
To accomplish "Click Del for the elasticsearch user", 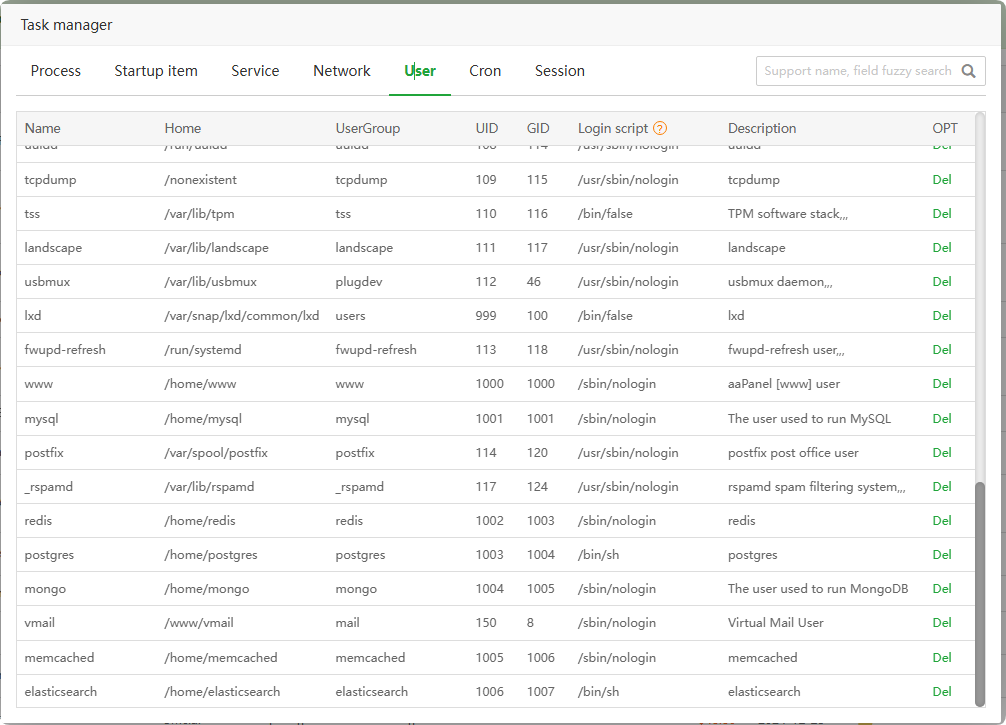I will 942,691.
